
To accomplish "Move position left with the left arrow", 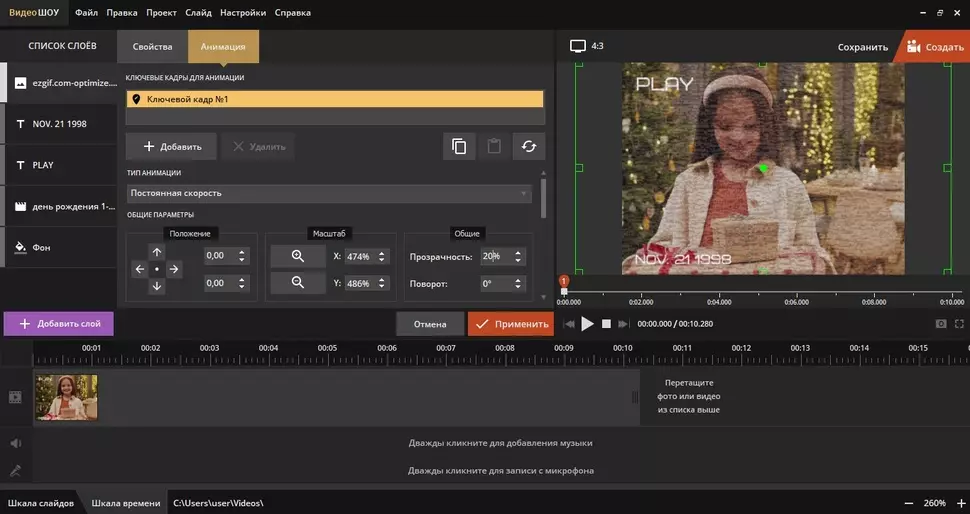I will [x=140, y=269].
